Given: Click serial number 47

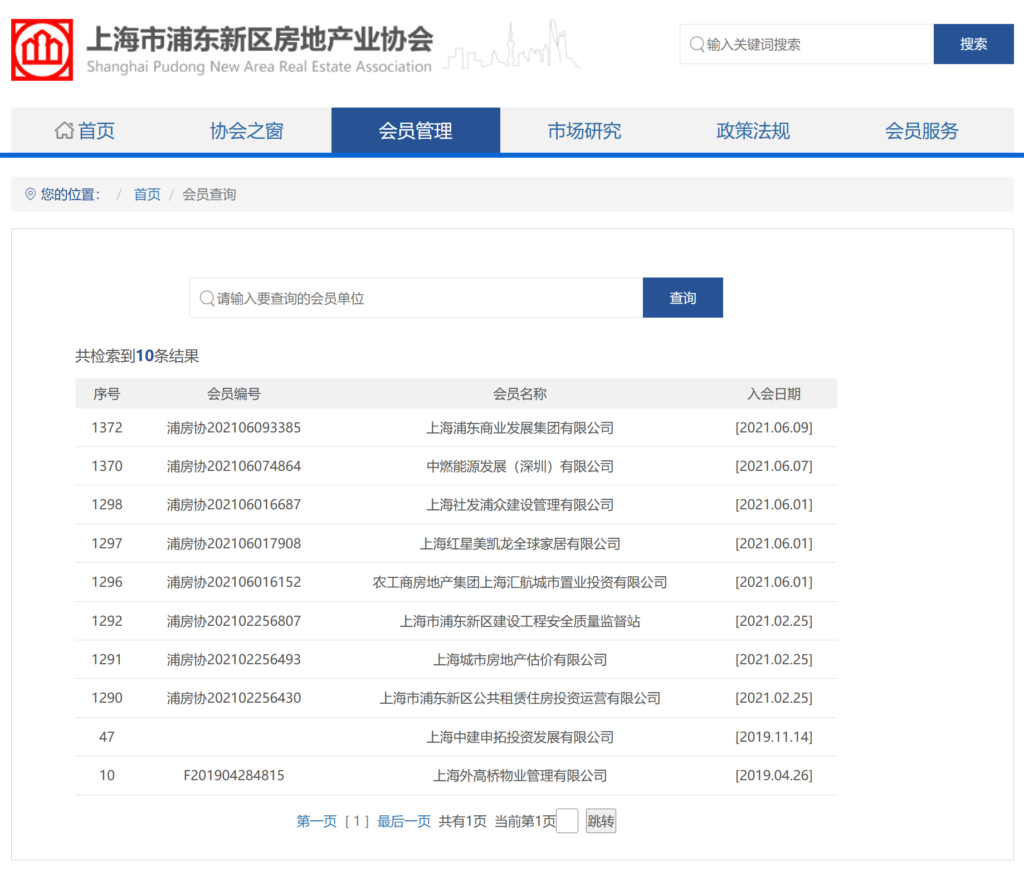Looking at the screenshot, I should click(107, 736).
